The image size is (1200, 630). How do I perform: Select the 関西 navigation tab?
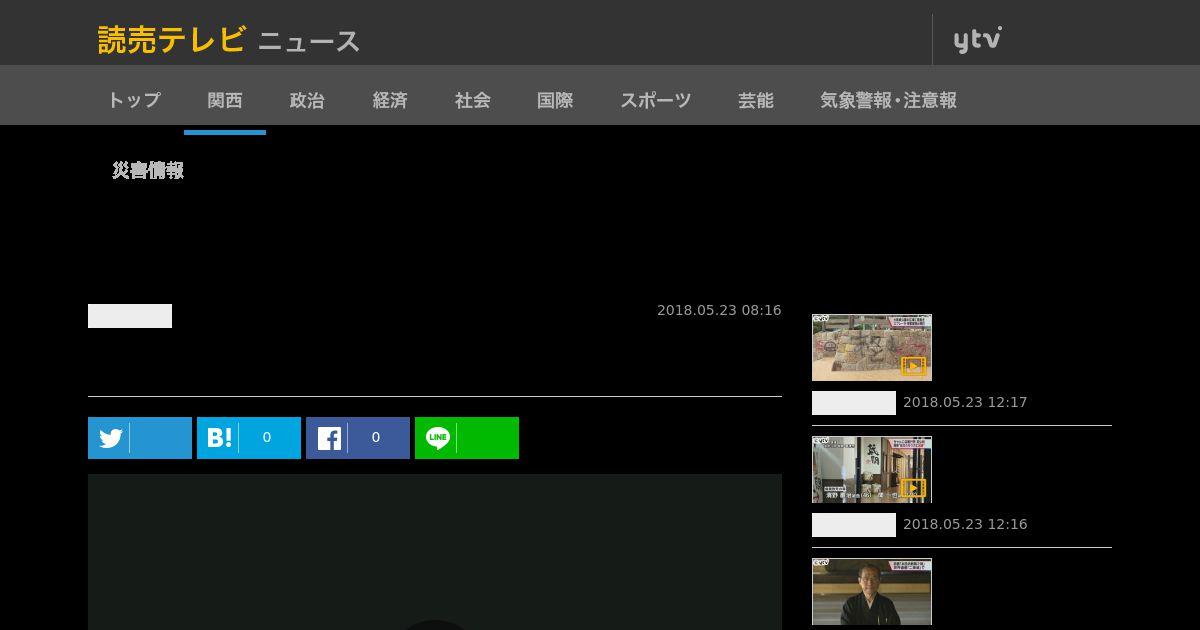click(x=225, y=100)
